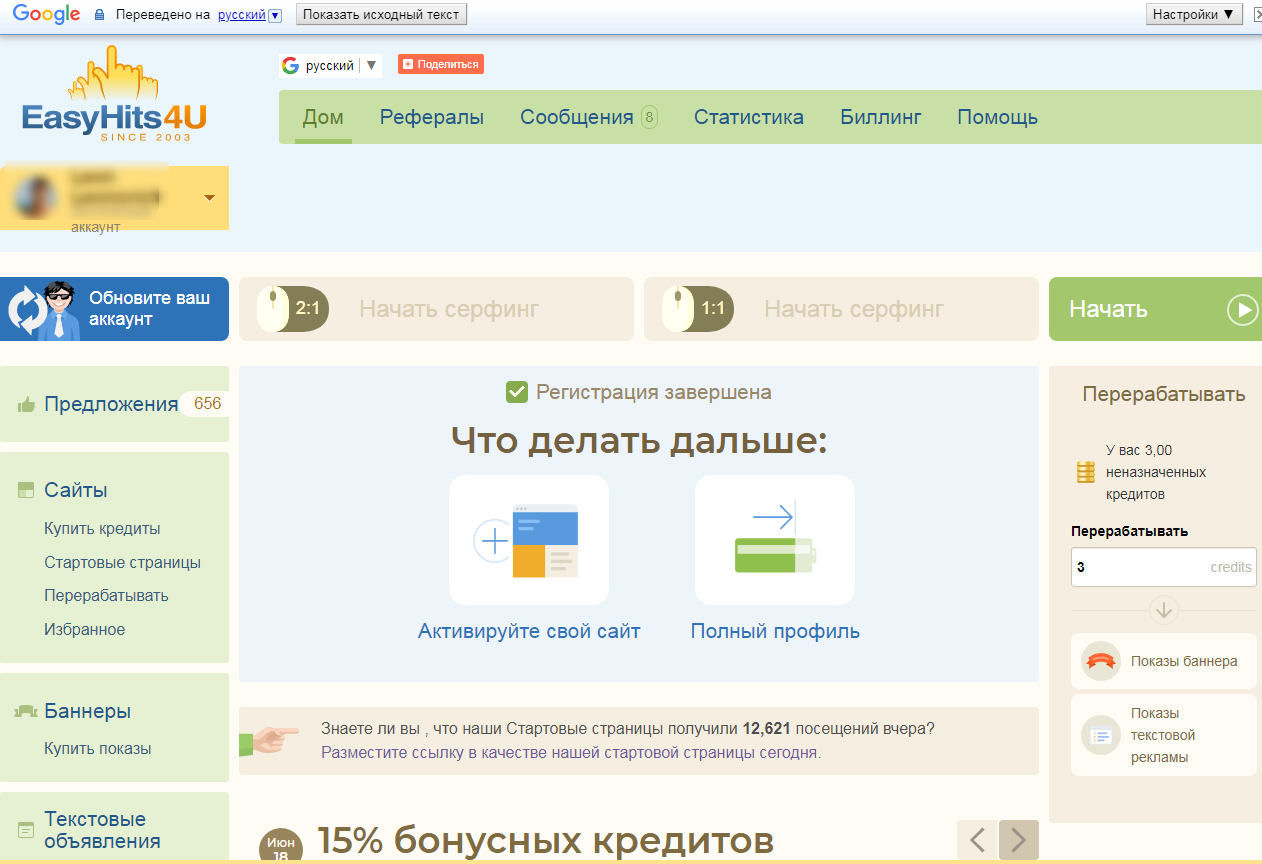This screenshot has width=1262, height=864.
Task: Click the thumbs-up icon beside Предложения
Action: click(x=27, y=405)
